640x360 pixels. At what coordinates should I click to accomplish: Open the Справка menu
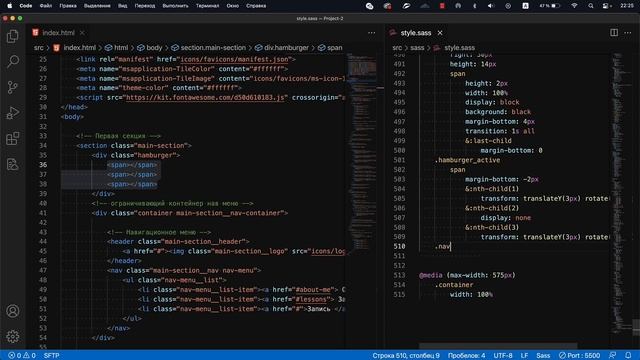(x=256, y=6)
